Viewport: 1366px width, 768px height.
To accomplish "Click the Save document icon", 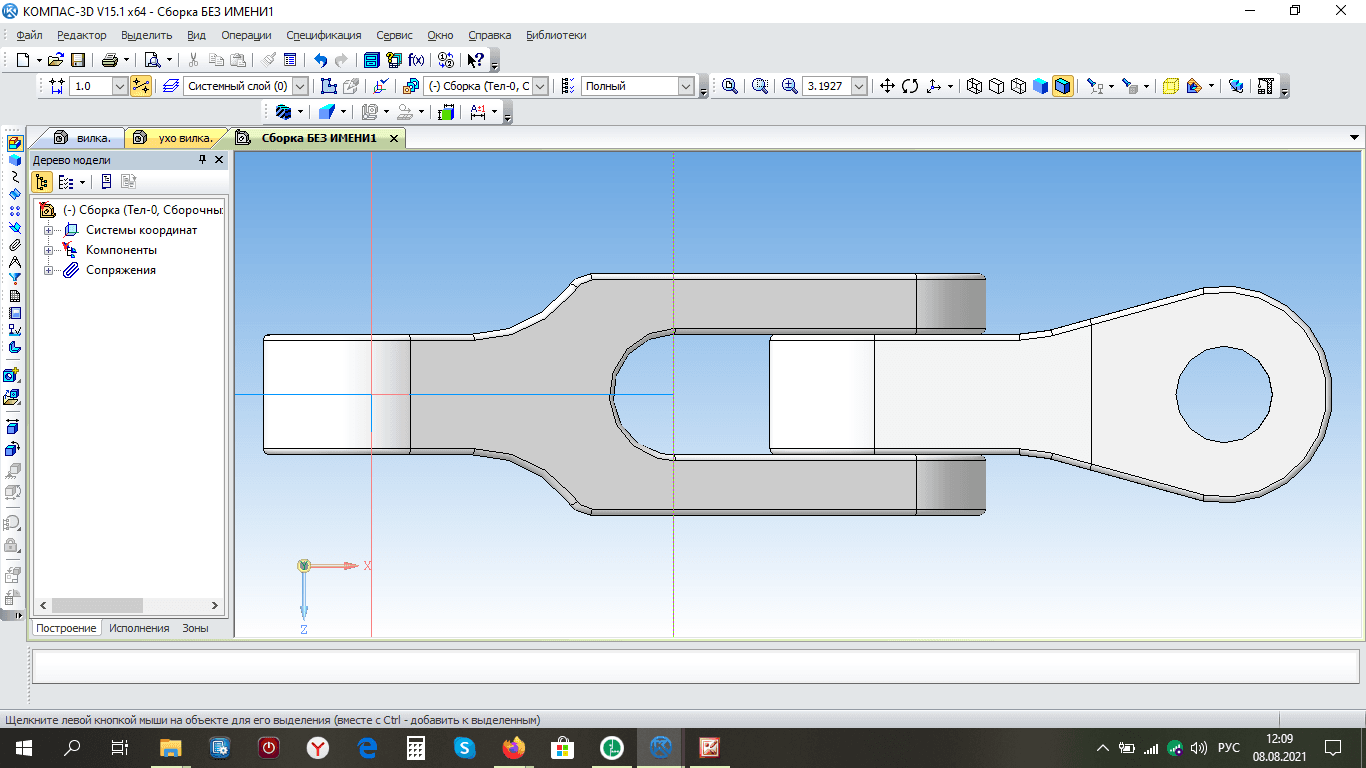I will [78, 60].
